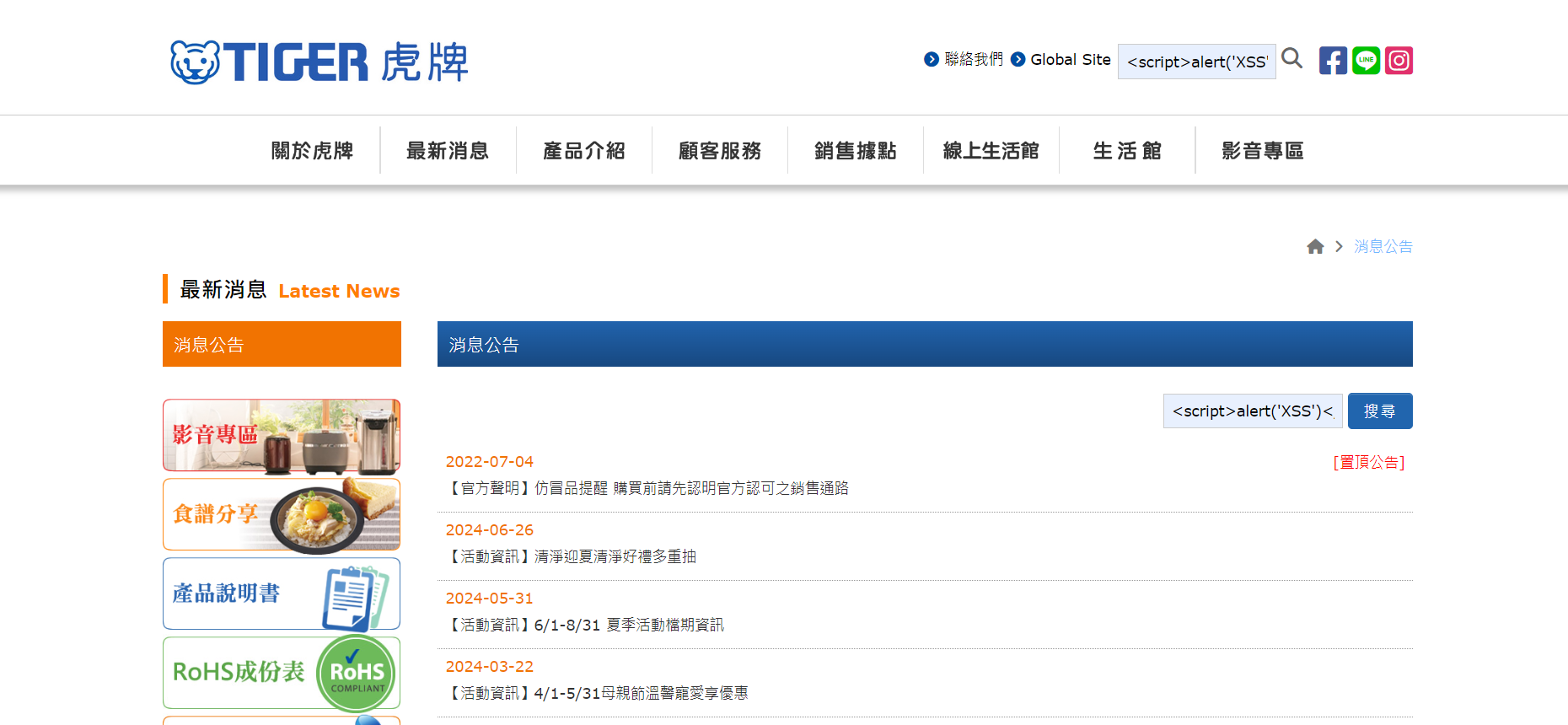Screen dimensions: 1568x725
Task: Open the 影音專區 sidebar banner
Action: [x=282, y=435]
